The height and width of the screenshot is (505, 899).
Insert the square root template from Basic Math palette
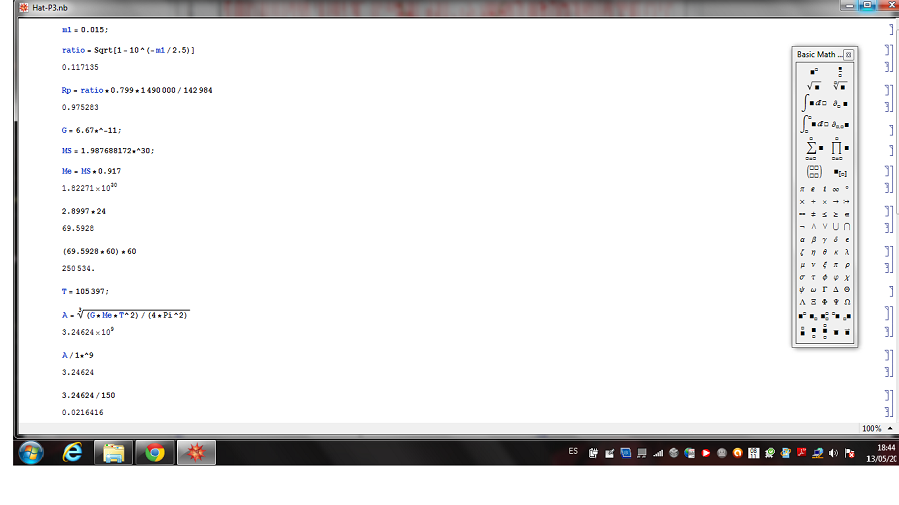click(812, 86)
